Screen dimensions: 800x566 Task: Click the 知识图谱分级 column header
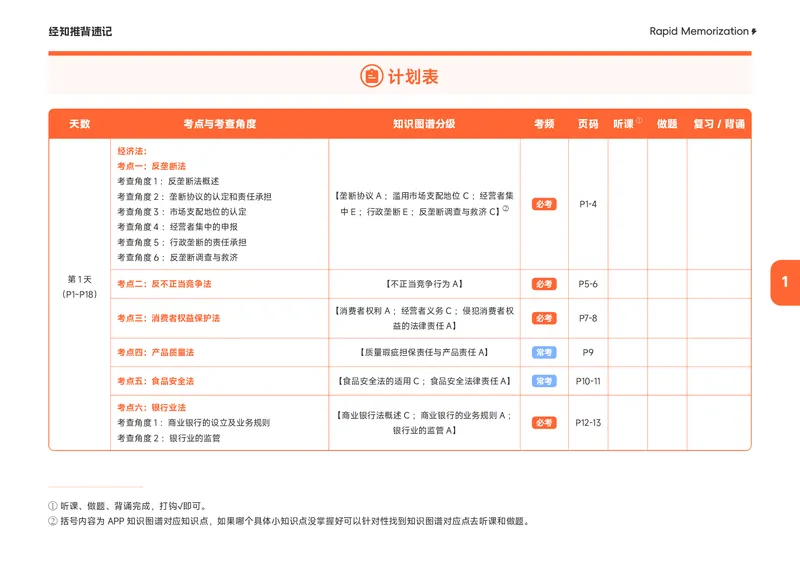(424, 124)
